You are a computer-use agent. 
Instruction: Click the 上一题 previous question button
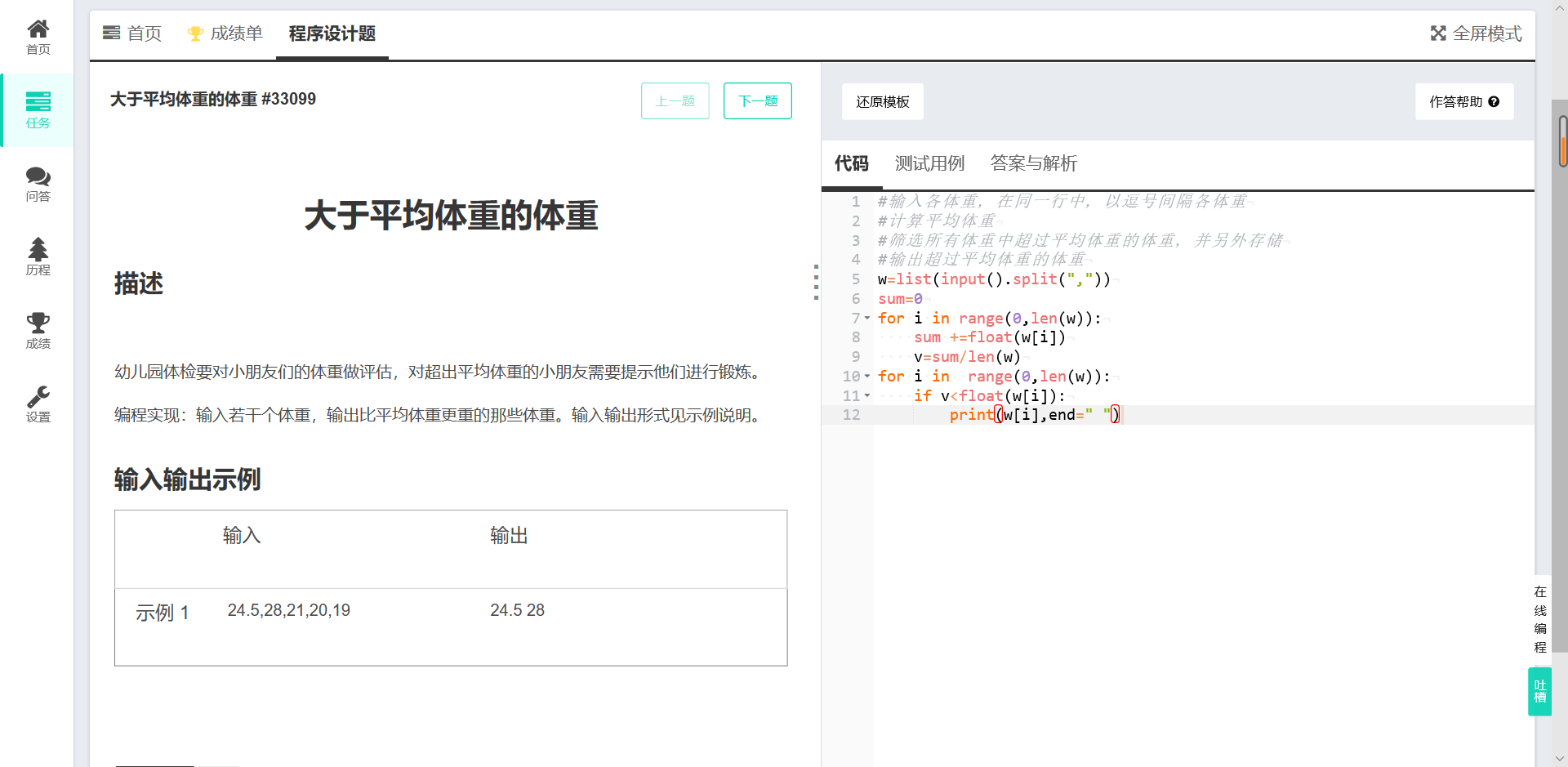coord(675,100)
